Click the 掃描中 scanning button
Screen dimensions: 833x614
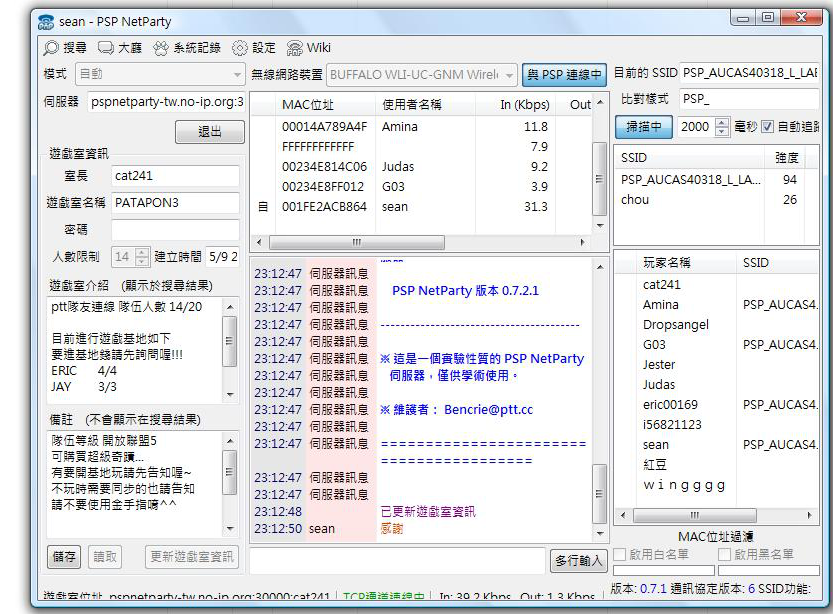coord(644,126)
